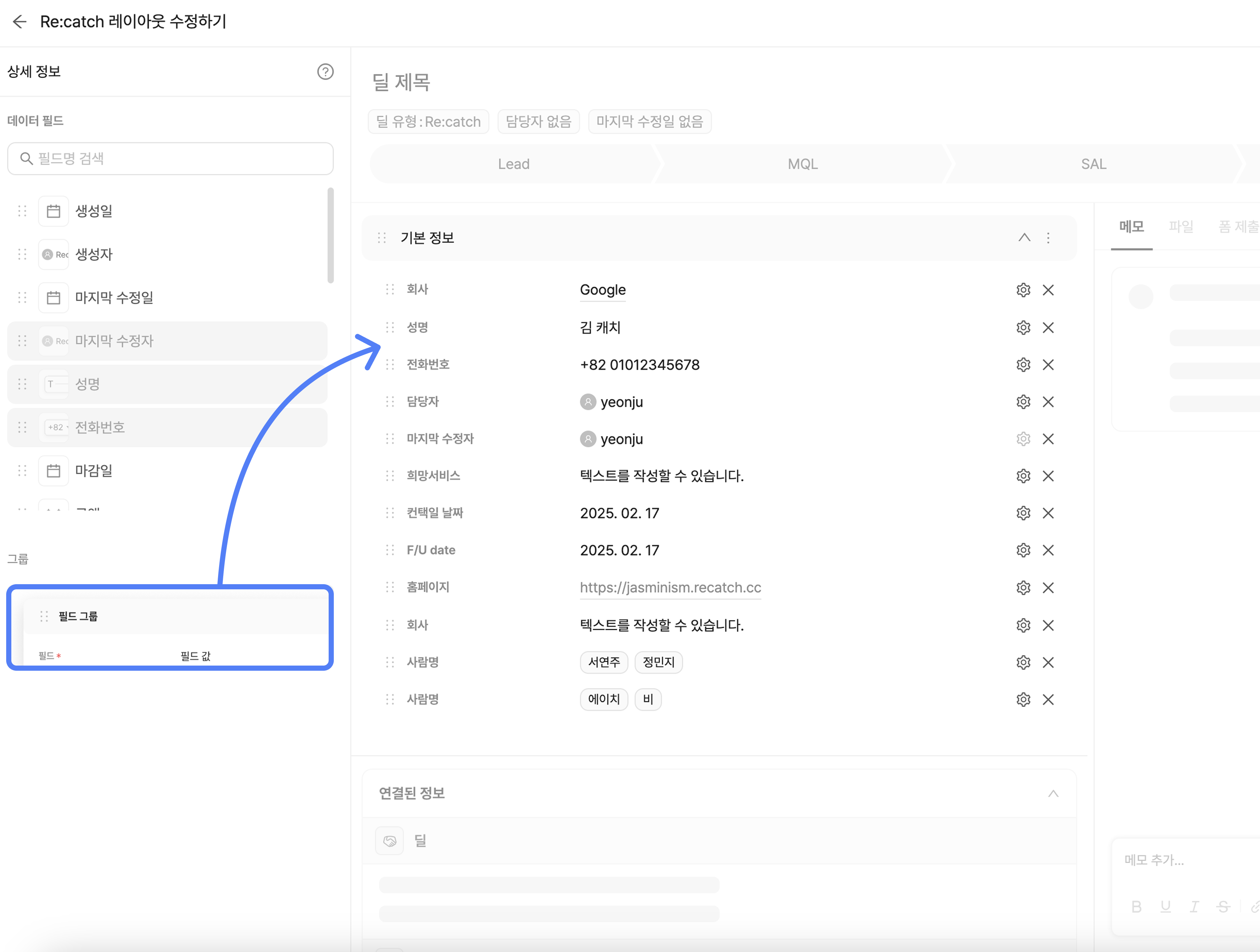
Task: Toggle strikethrough formatting in memo editor
Action: [1223, 906]
